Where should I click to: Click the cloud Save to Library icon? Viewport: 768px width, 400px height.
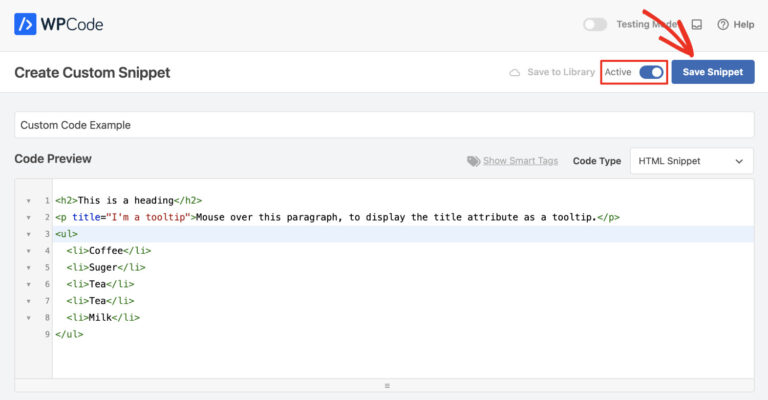(515, 73)
